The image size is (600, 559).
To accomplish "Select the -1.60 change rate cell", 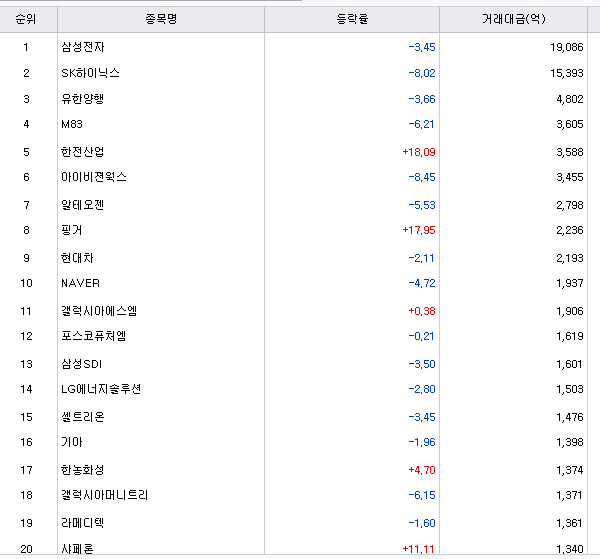I will coord(422,523).
